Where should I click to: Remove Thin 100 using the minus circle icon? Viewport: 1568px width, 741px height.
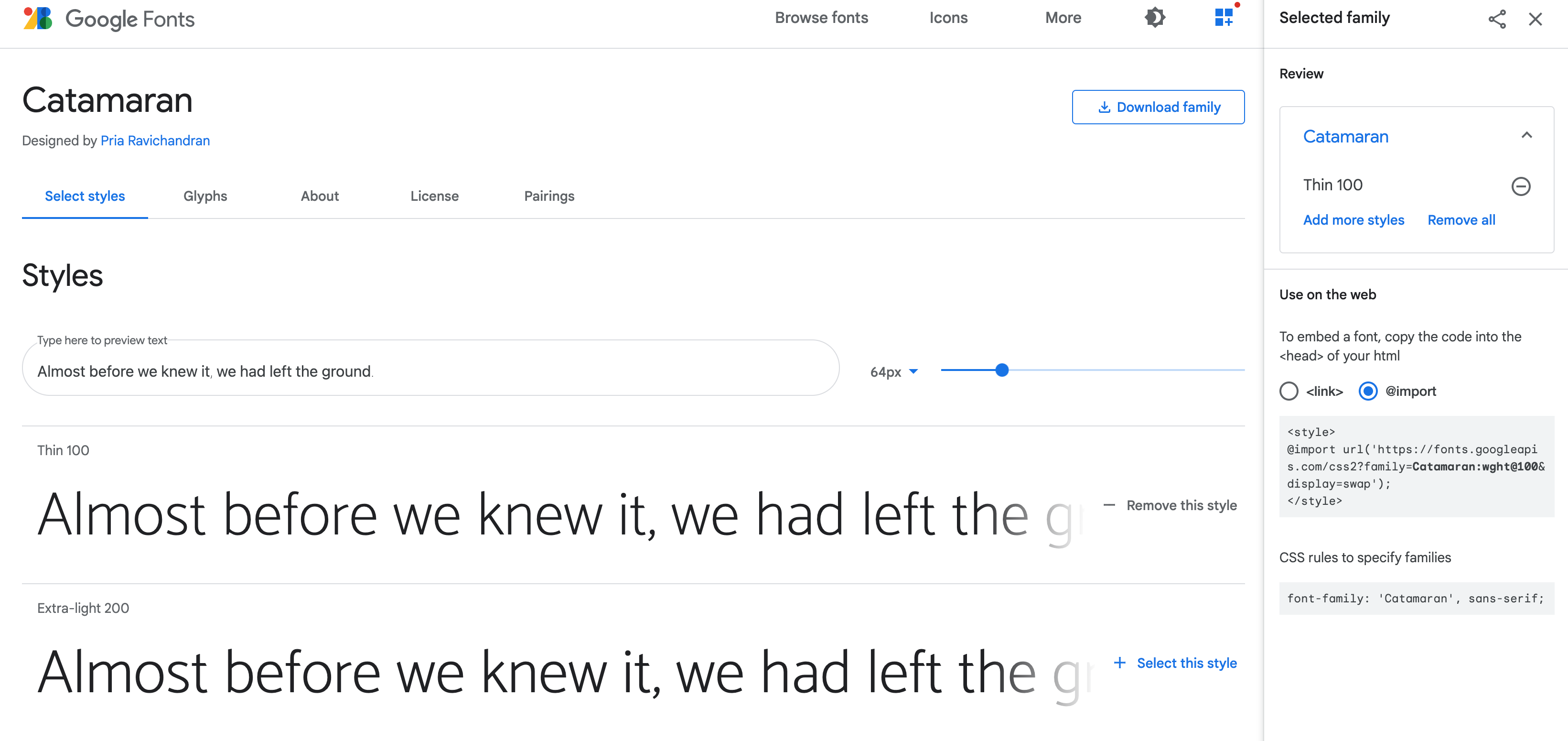point(1521,185)
